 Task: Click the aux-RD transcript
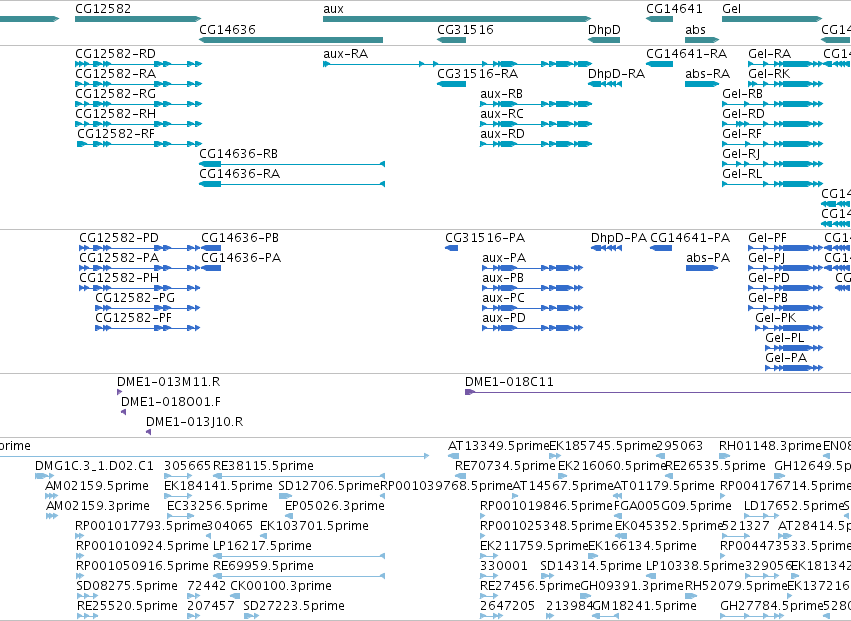(x=536, y=144)
